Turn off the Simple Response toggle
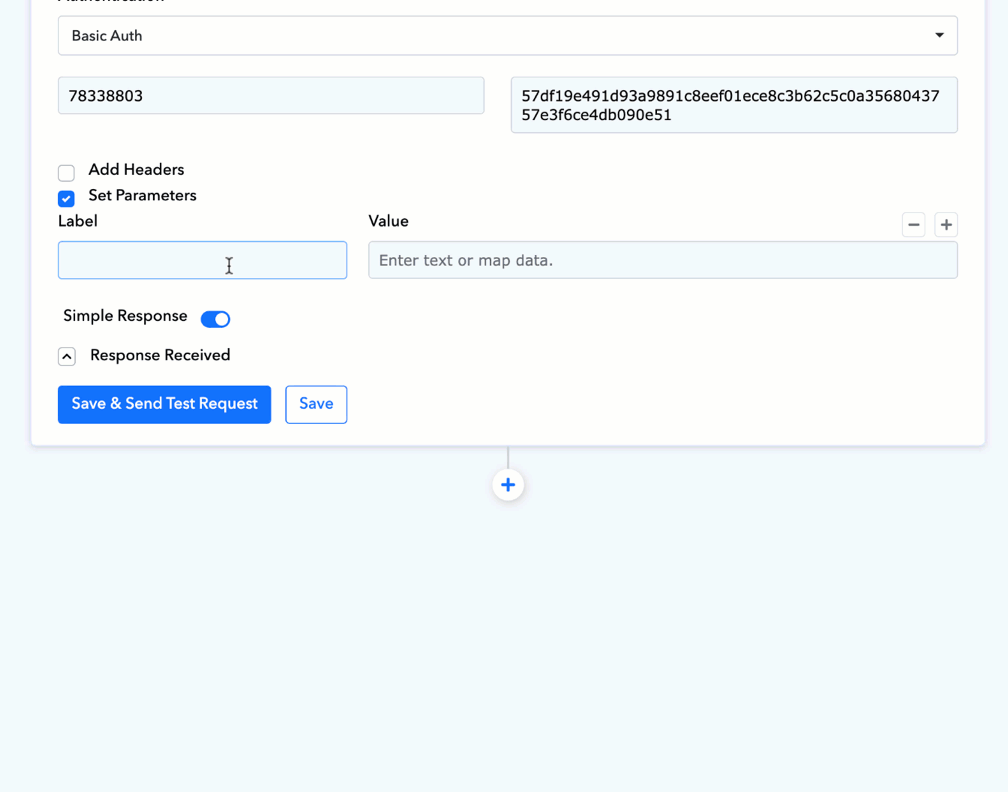The width and height of the screenshot is (1008, 792). coord(215,319)
